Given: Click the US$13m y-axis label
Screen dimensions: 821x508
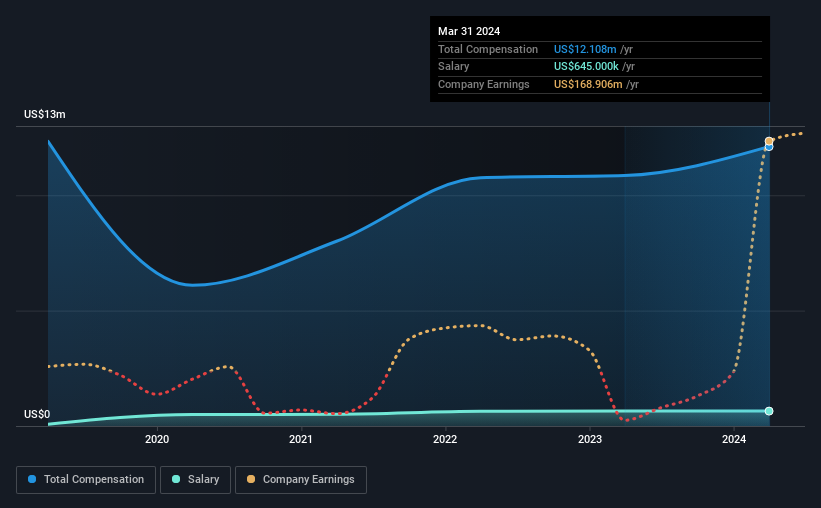Looking at the screenshot, I should (x=45, y=114).
